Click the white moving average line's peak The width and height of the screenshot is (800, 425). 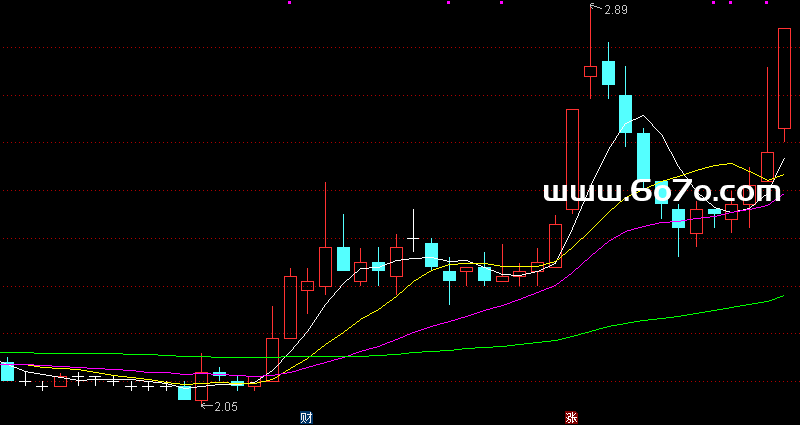[643, 117]
